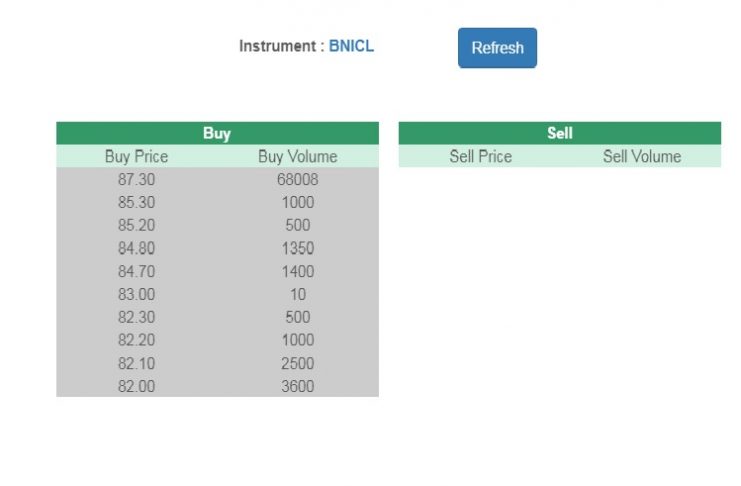Click the 85.20 buy price cell
The image size is (741, 486).
pyautogui.click(x=136, y=225)
